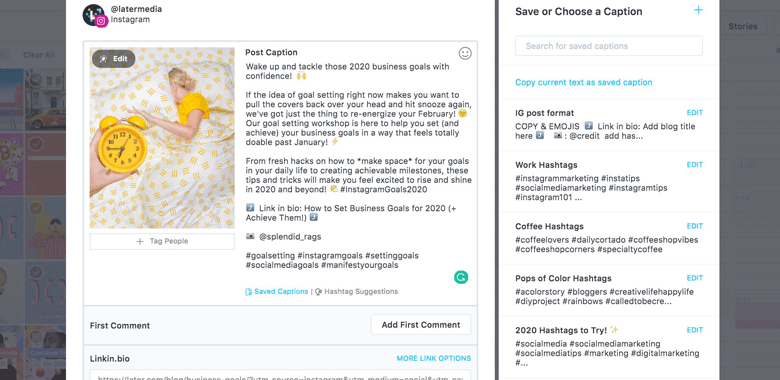The width and height of the screenshot is (780, 380).
Task: Click the plus icon in Tag People
Action: coord(140,241)
